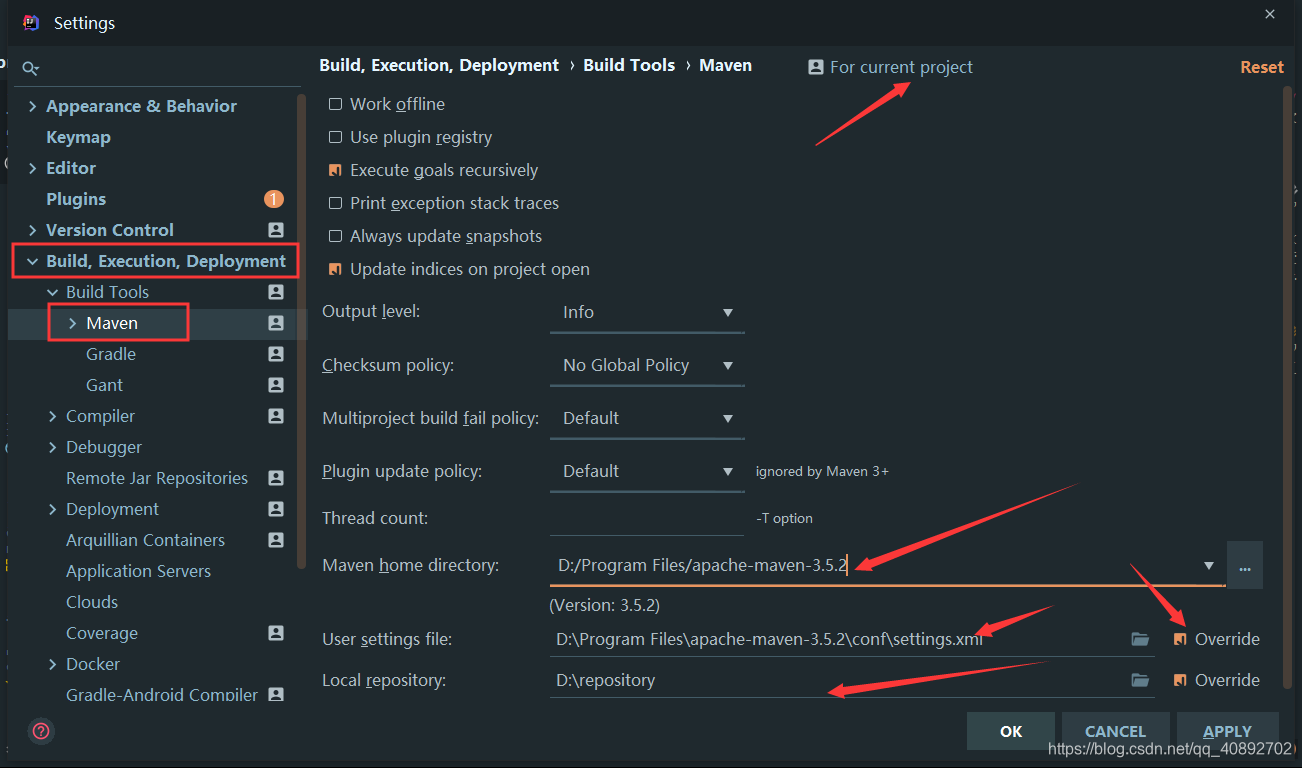Click project icon beside Coverage

pyautogui.click(x=276, y=633)
